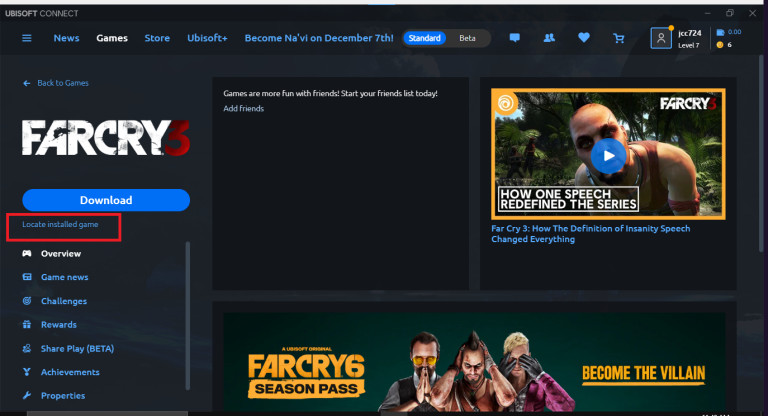
Task: Open Challenges in the sidebar
Action: tap(63, 301)
